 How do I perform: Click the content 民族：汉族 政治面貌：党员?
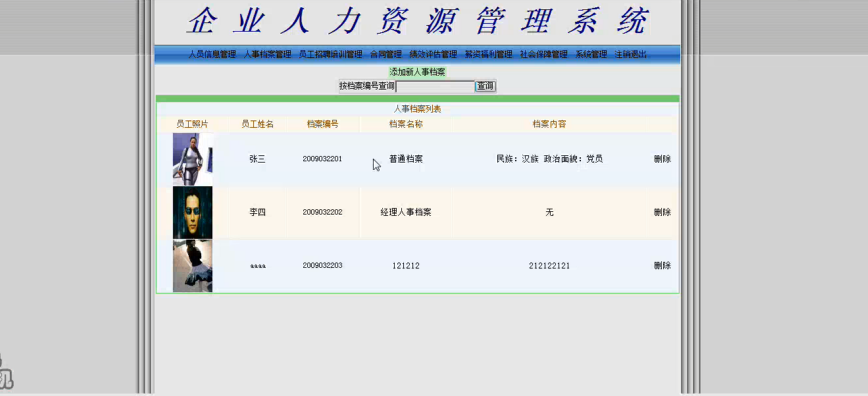click(549, 159)
